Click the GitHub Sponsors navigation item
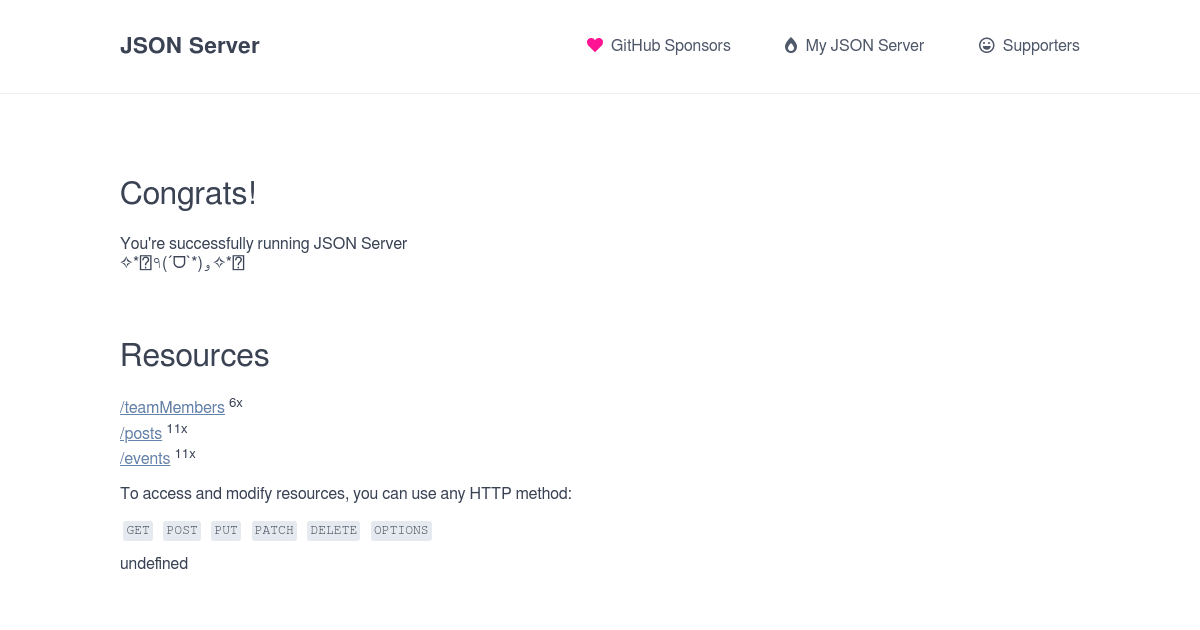Screen dimensions: 1200x630 670,45
